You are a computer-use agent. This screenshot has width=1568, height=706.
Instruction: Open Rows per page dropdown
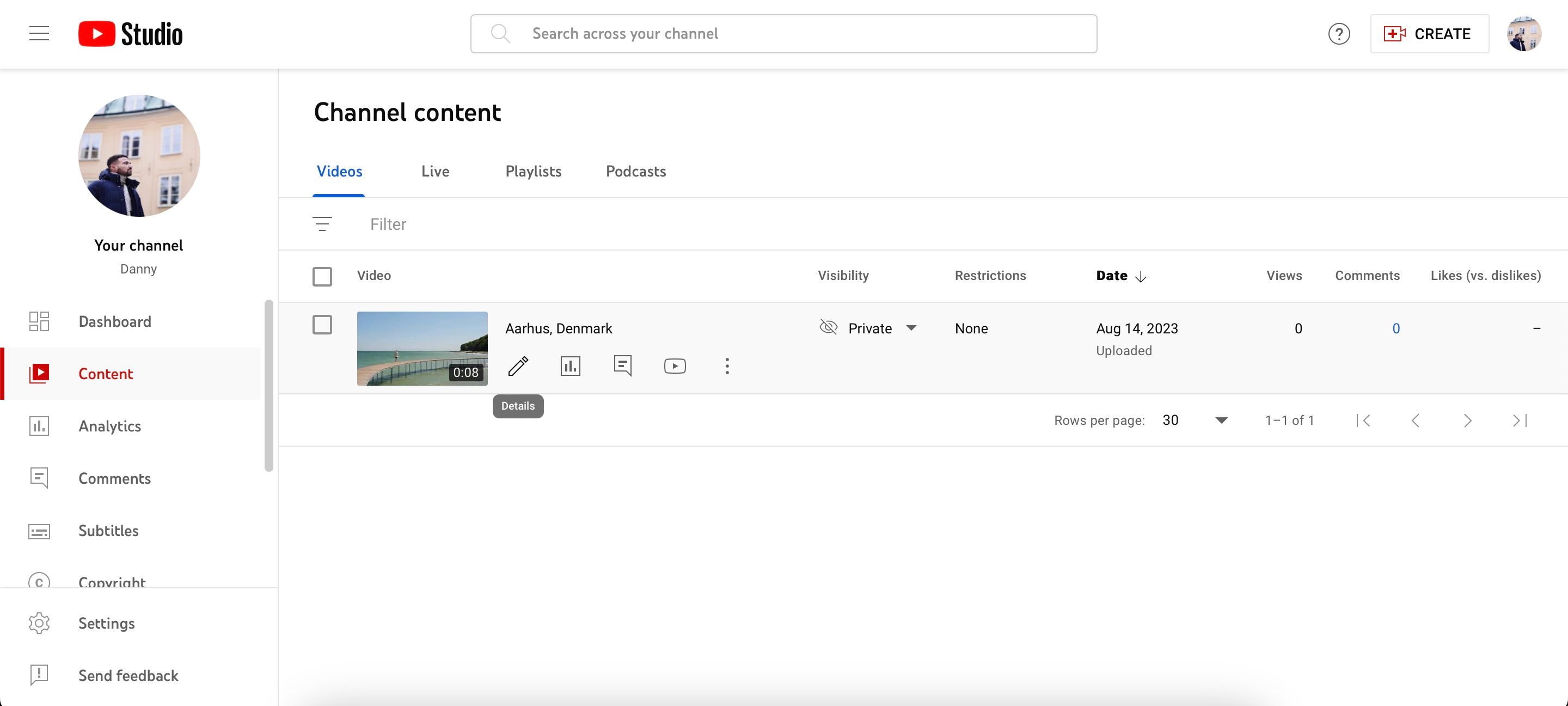(x=1221, y=421)
